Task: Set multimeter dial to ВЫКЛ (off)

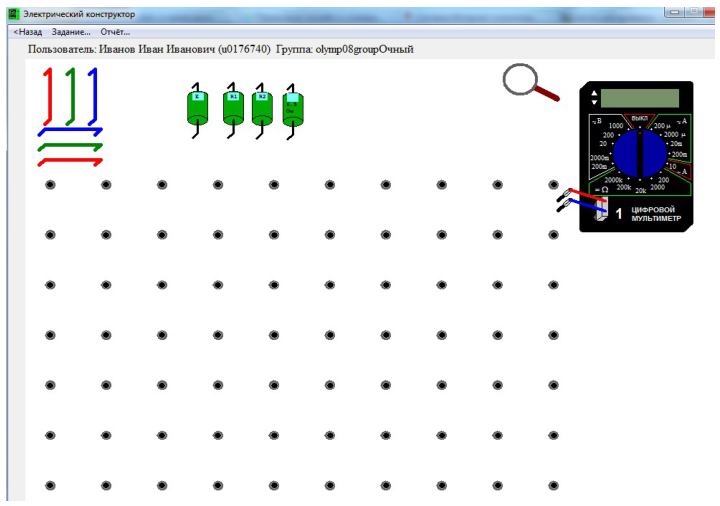Action: [x=639, y=118]
